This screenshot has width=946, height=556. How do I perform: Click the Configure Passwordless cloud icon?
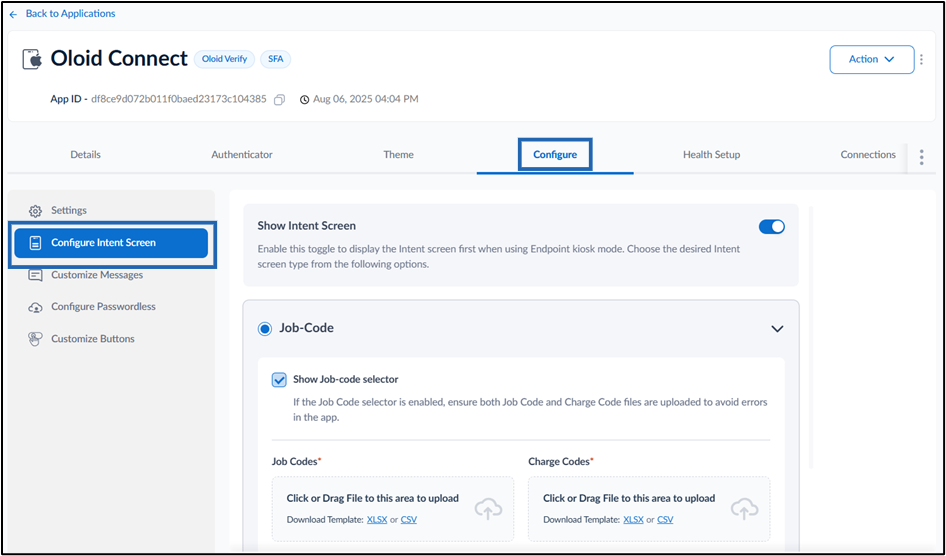tap(35, 307)
